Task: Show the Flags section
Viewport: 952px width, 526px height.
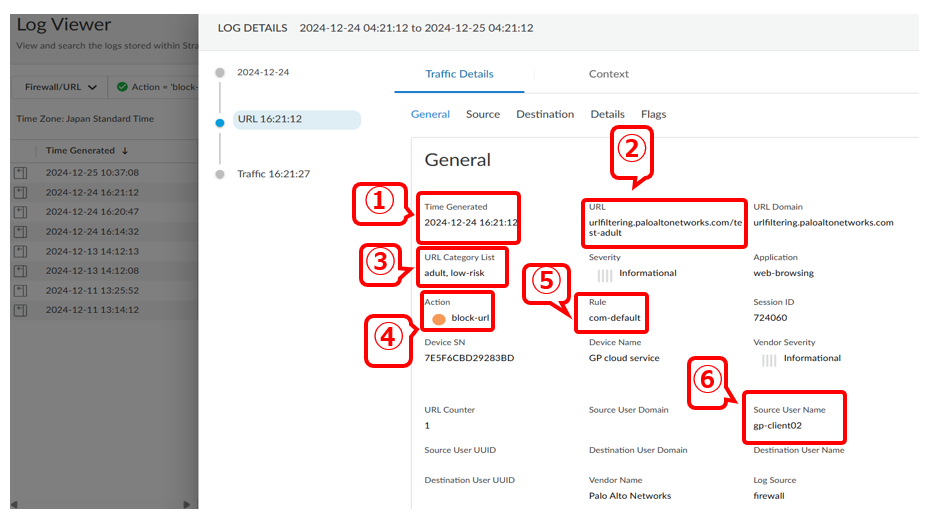Action: click(x=653, y=114)
